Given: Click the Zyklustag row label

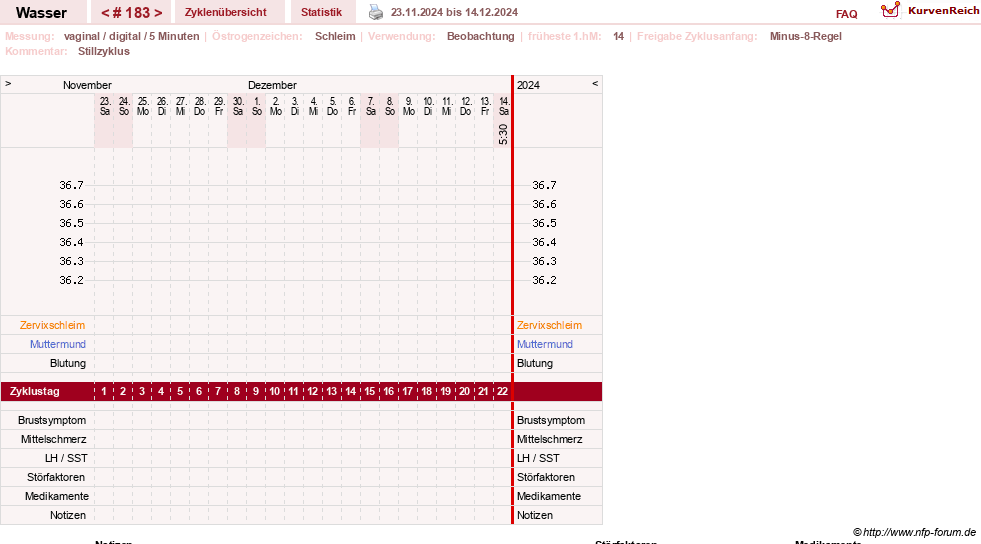Looking at the screenshot, I should (x=34, y=391).
